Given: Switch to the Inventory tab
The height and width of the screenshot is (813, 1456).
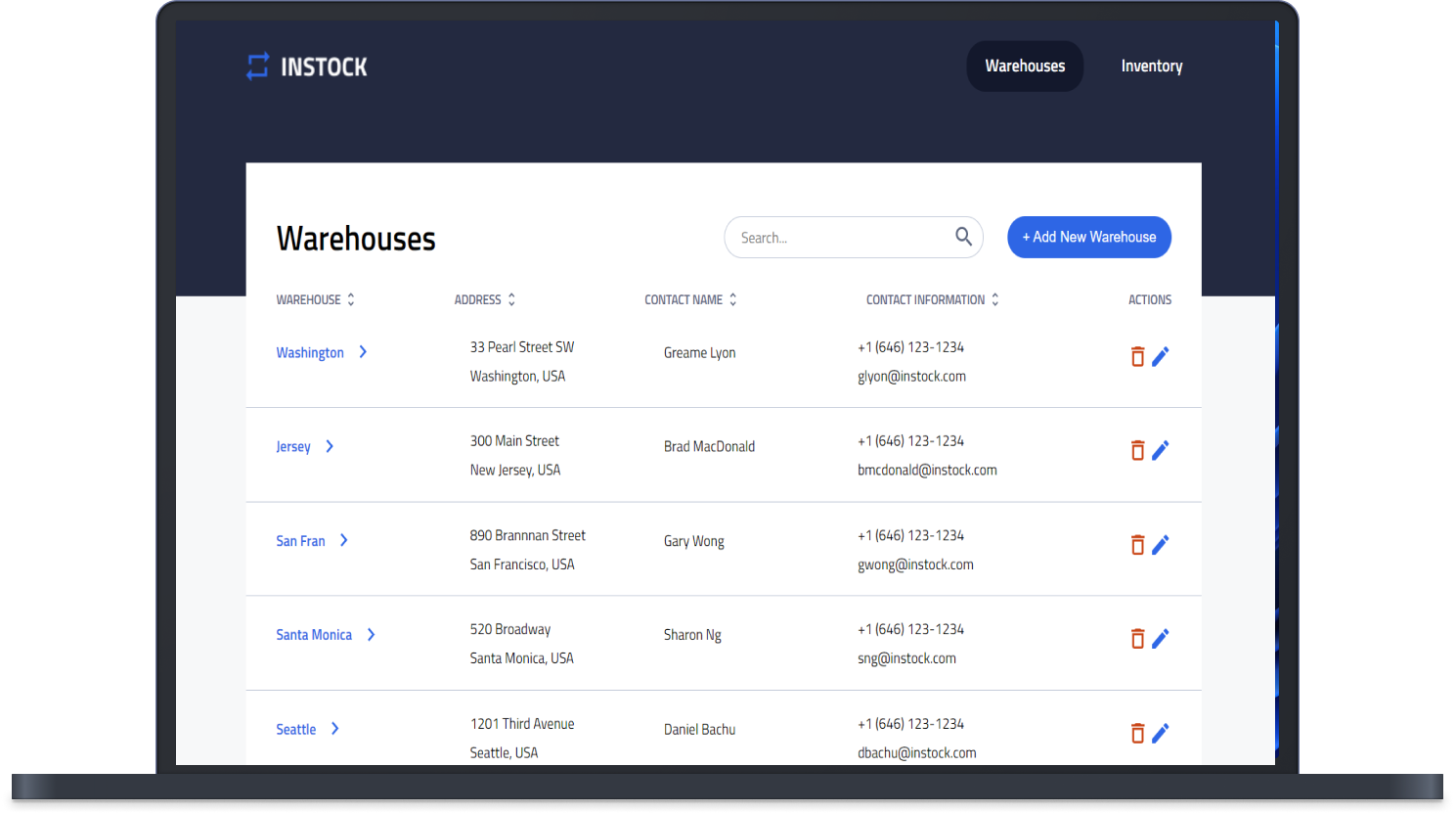Looking at the screenshot, I should pos(1151,67).
